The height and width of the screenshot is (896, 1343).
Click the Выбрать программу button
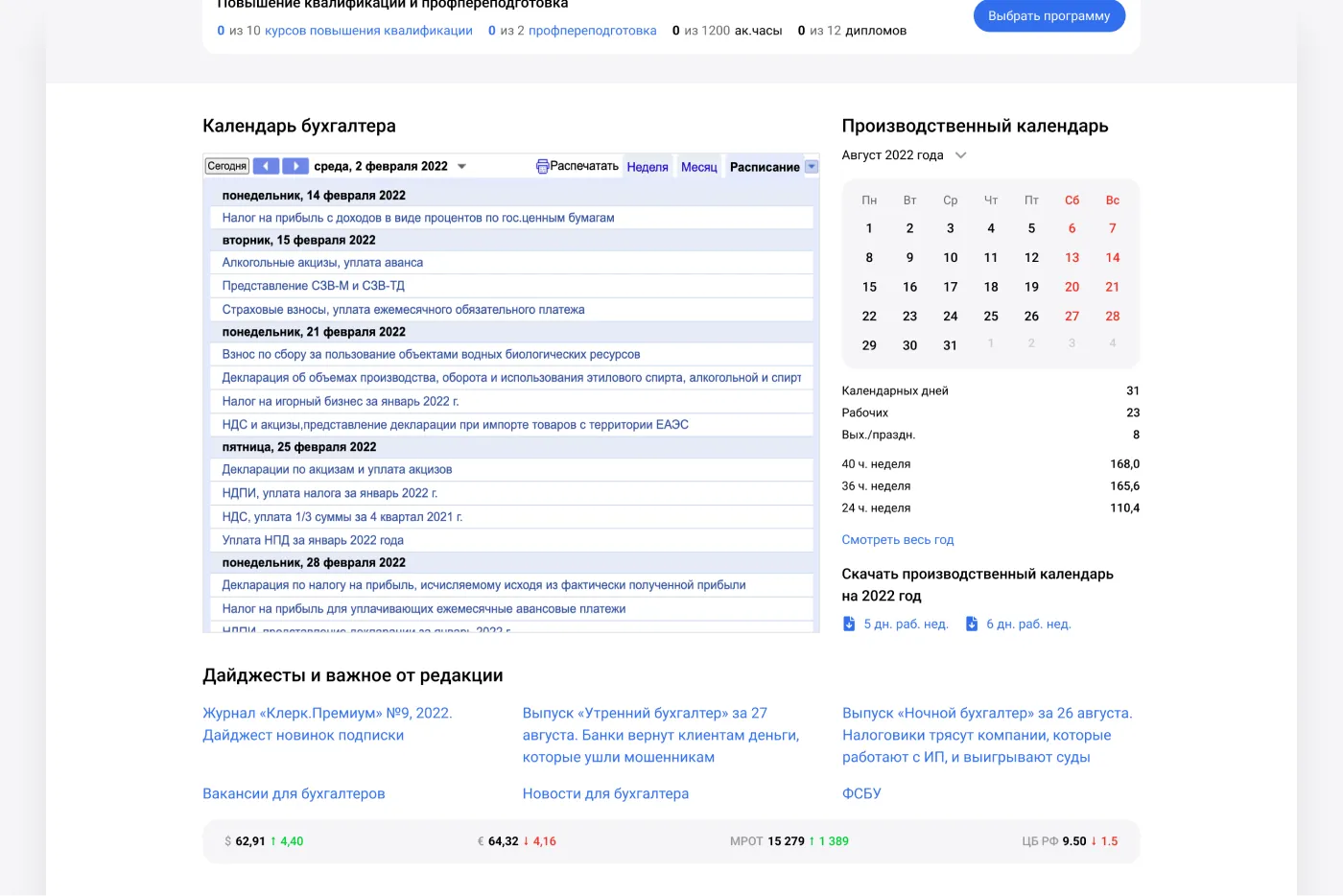coord(1048,16)
